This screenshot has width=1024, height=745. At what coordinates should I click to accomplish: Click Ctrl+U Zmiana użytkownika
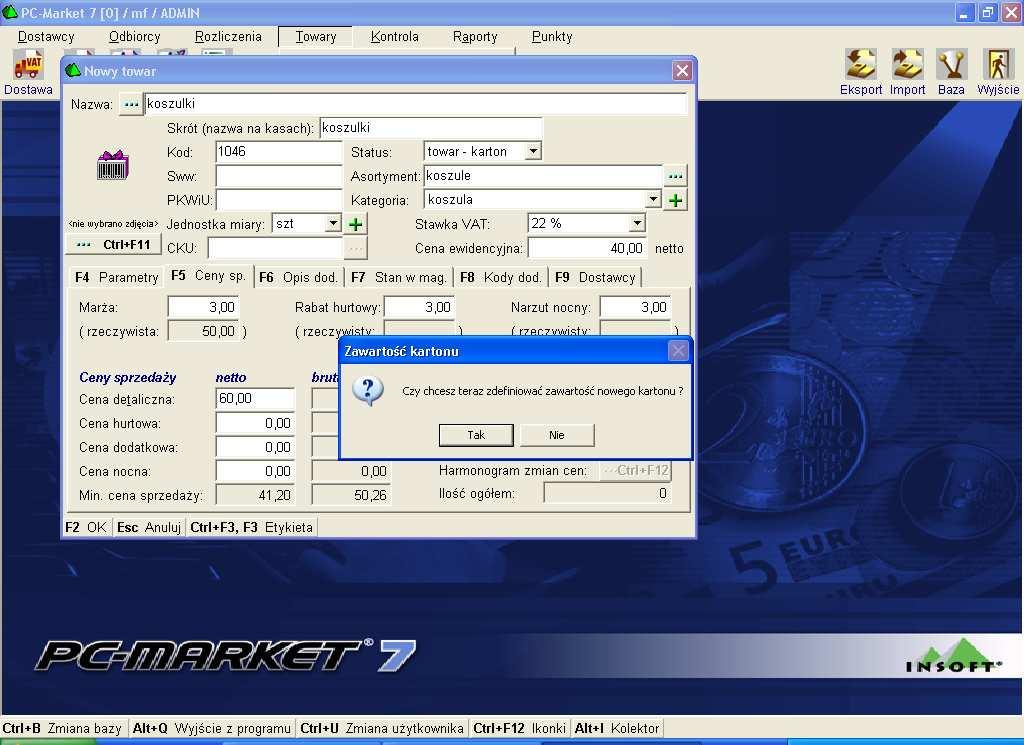click(x=382, y=728)
